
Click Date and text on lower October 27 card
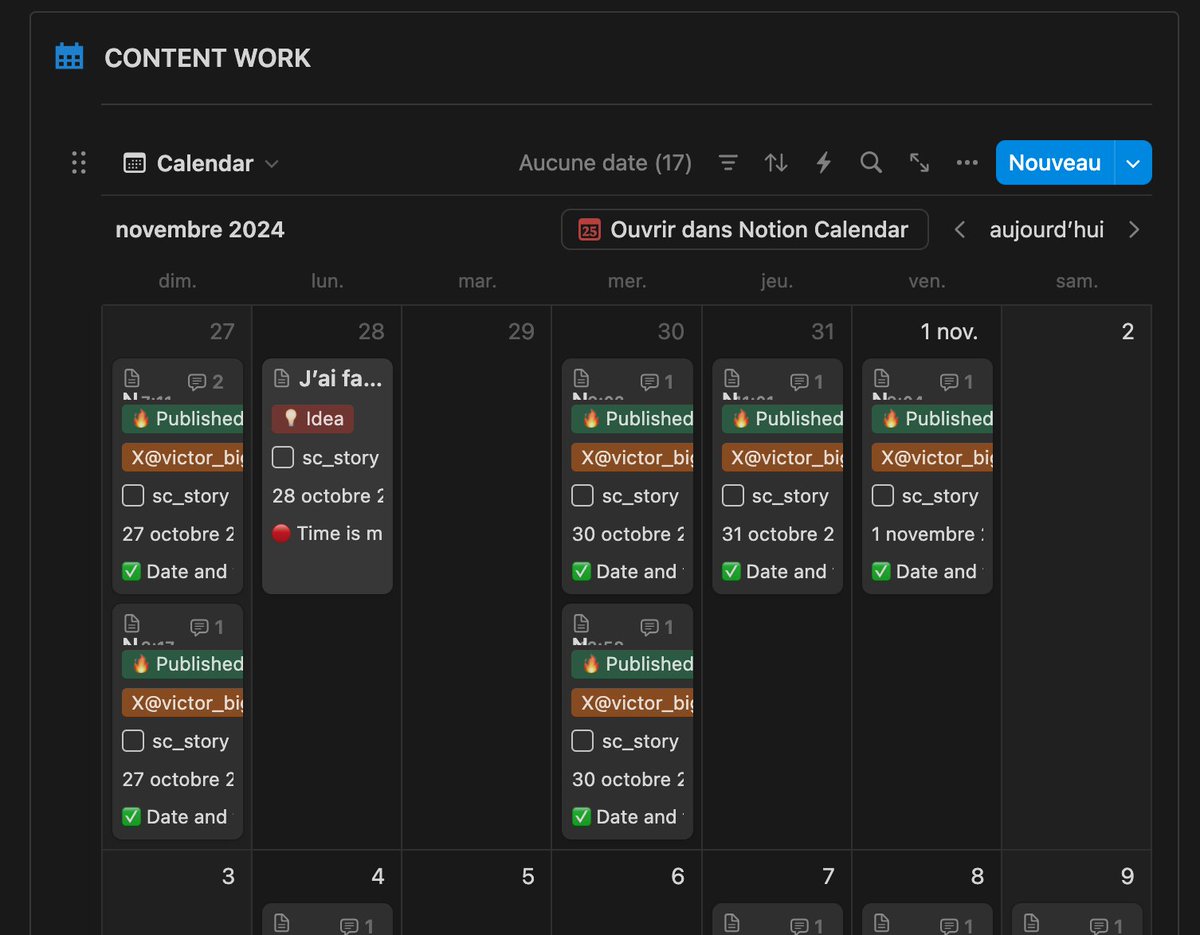pyautogui.click(x=175, y=817)
